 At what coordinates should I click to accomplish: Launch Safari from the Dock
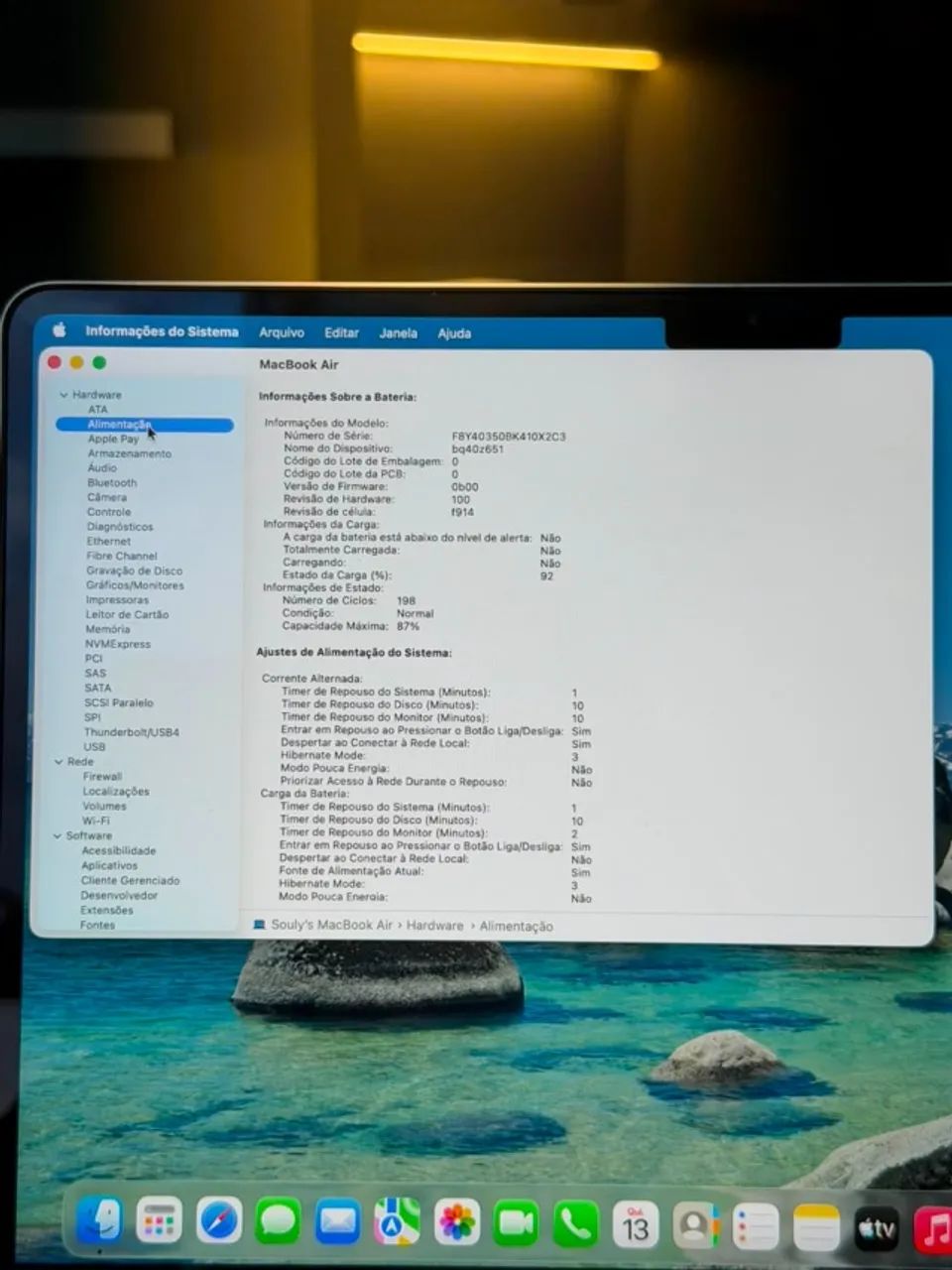pos(218,1221)
